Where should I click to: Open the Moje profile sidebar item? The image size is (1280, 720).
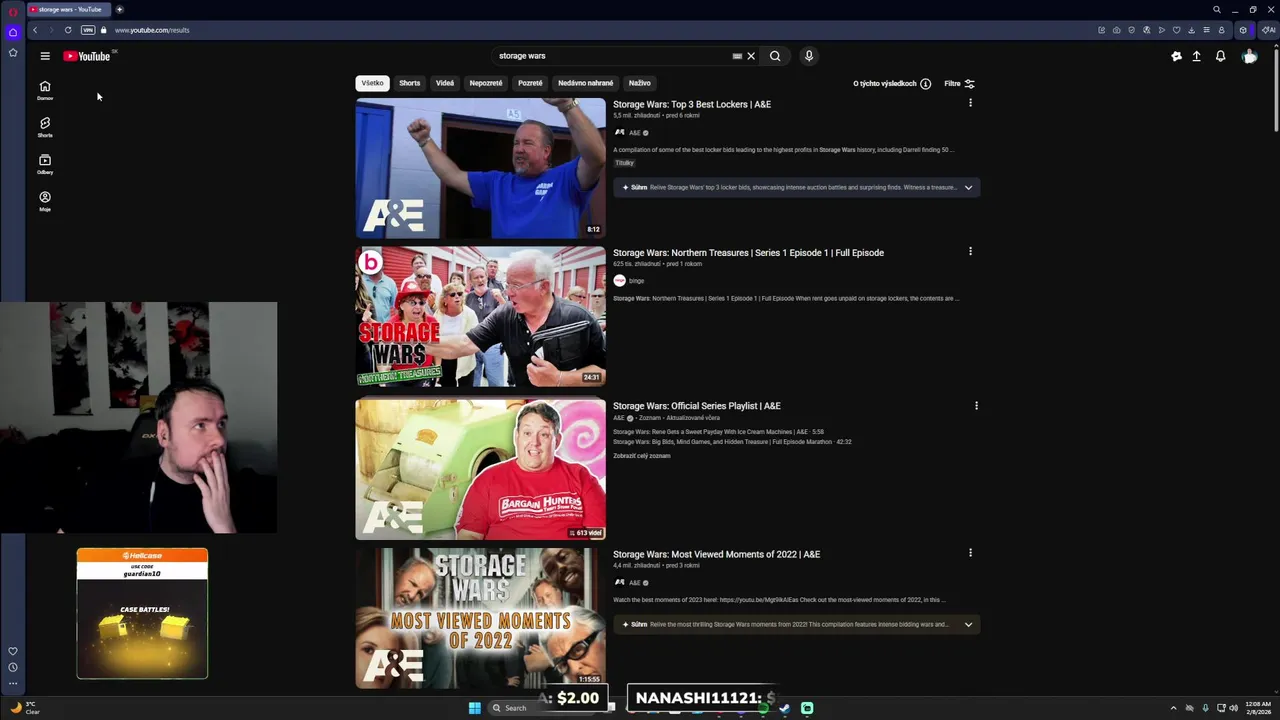click(45, 201)
